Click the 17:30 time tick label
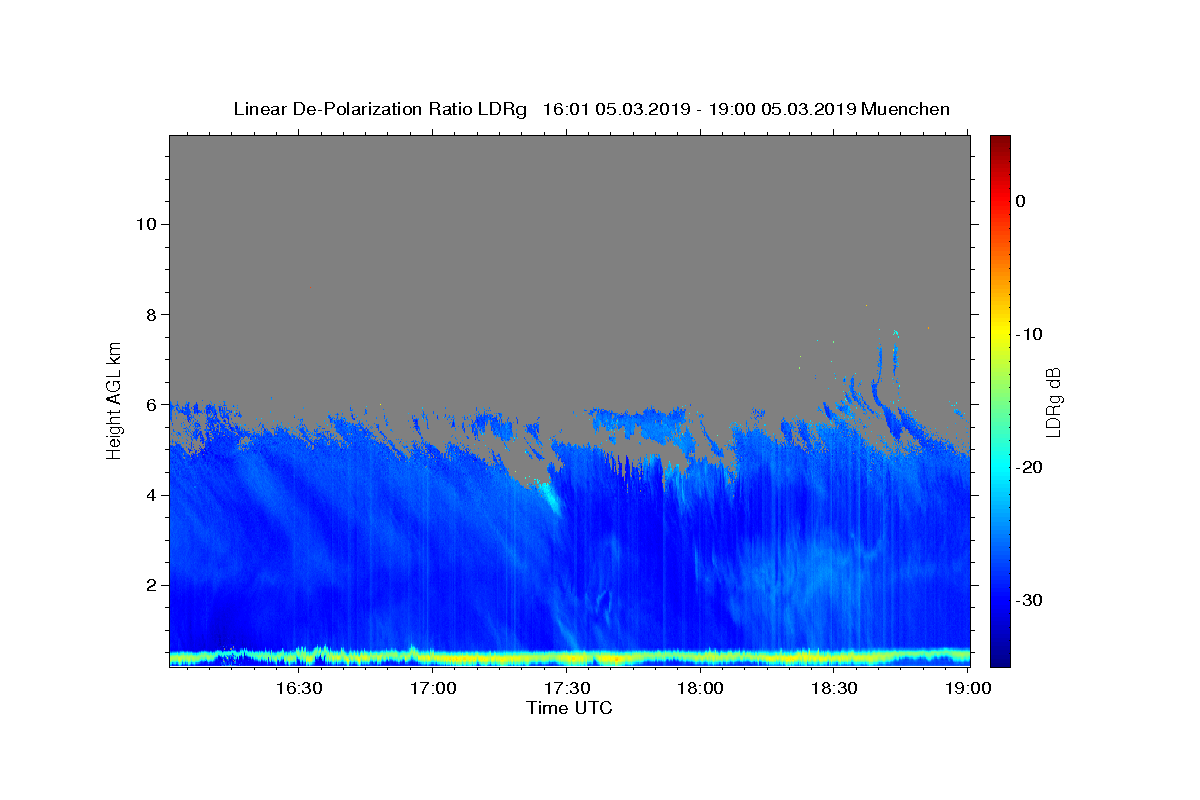This screenshot has height=800, width=1200. [x=567, y=688]
